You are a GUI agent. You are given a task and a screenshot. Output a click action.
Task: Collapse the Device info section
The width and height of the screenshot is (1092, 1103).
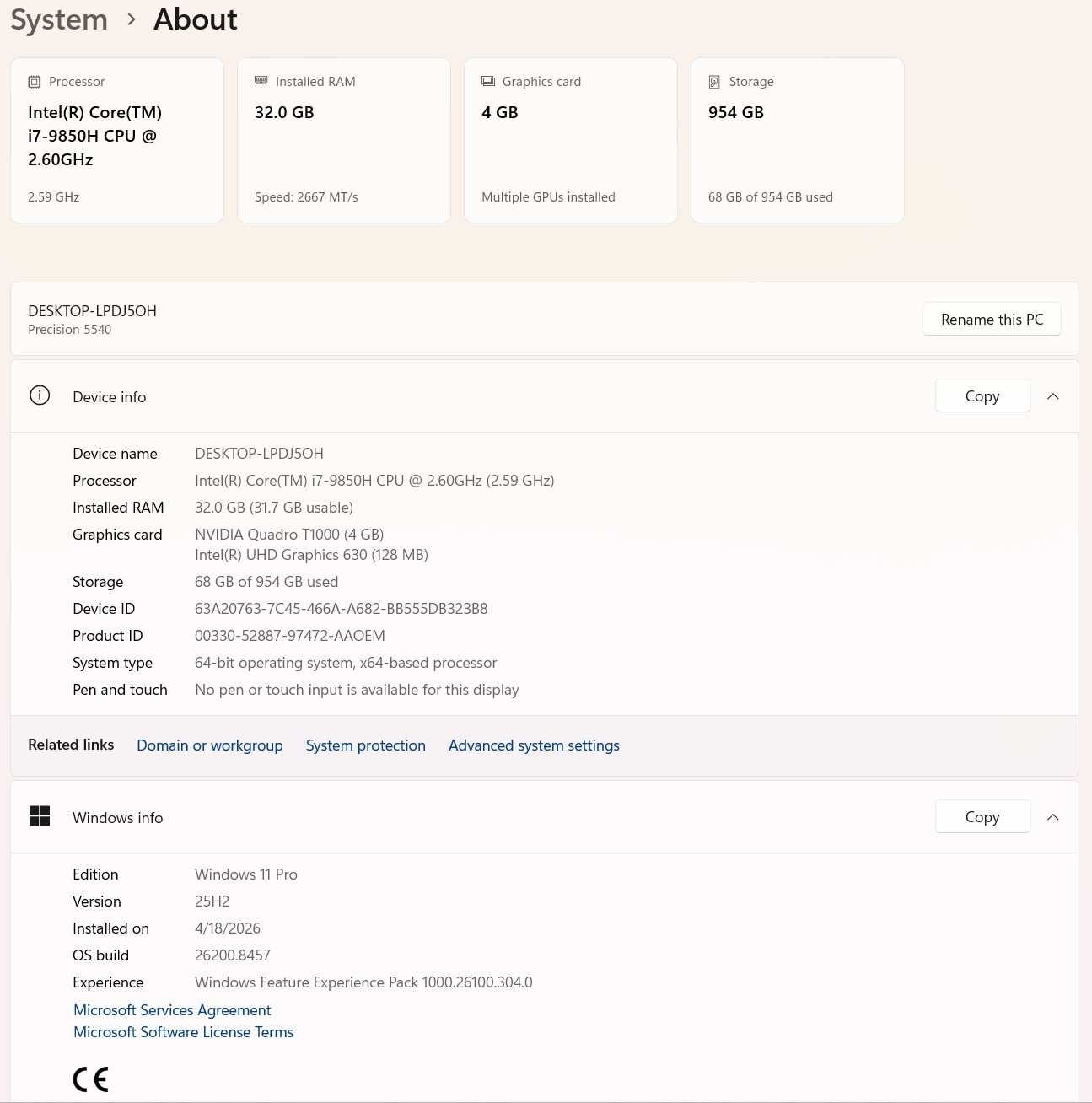coord(1053,396)
